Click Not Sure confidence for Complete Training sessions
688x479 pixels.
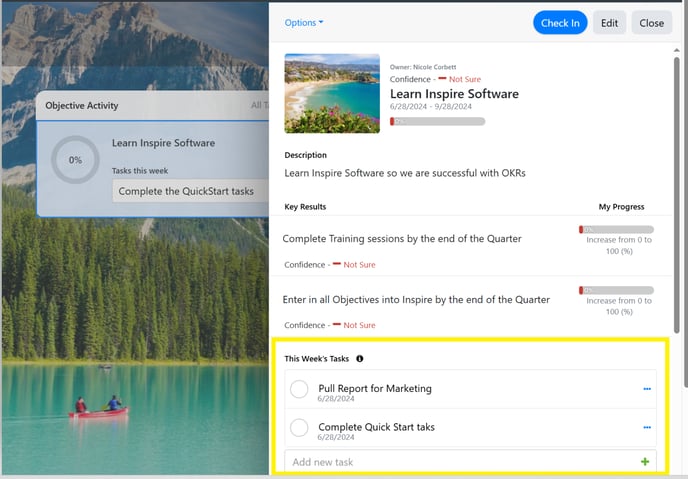click(359, 265)
